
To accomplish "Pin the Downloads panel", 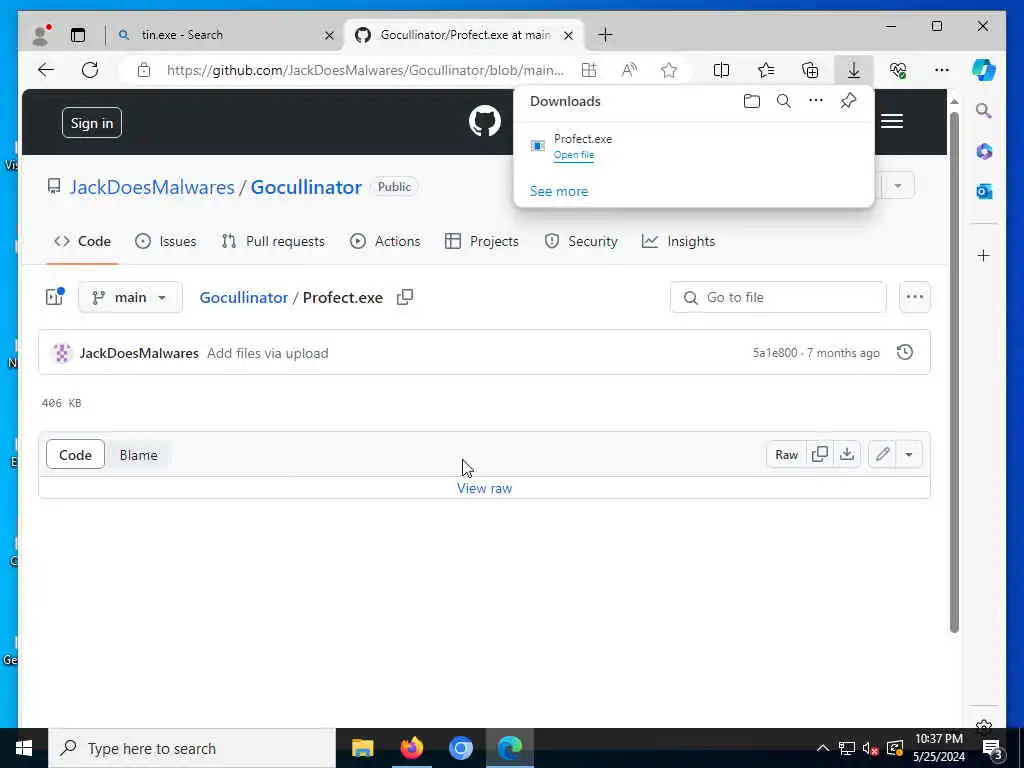I will (848, 101).
